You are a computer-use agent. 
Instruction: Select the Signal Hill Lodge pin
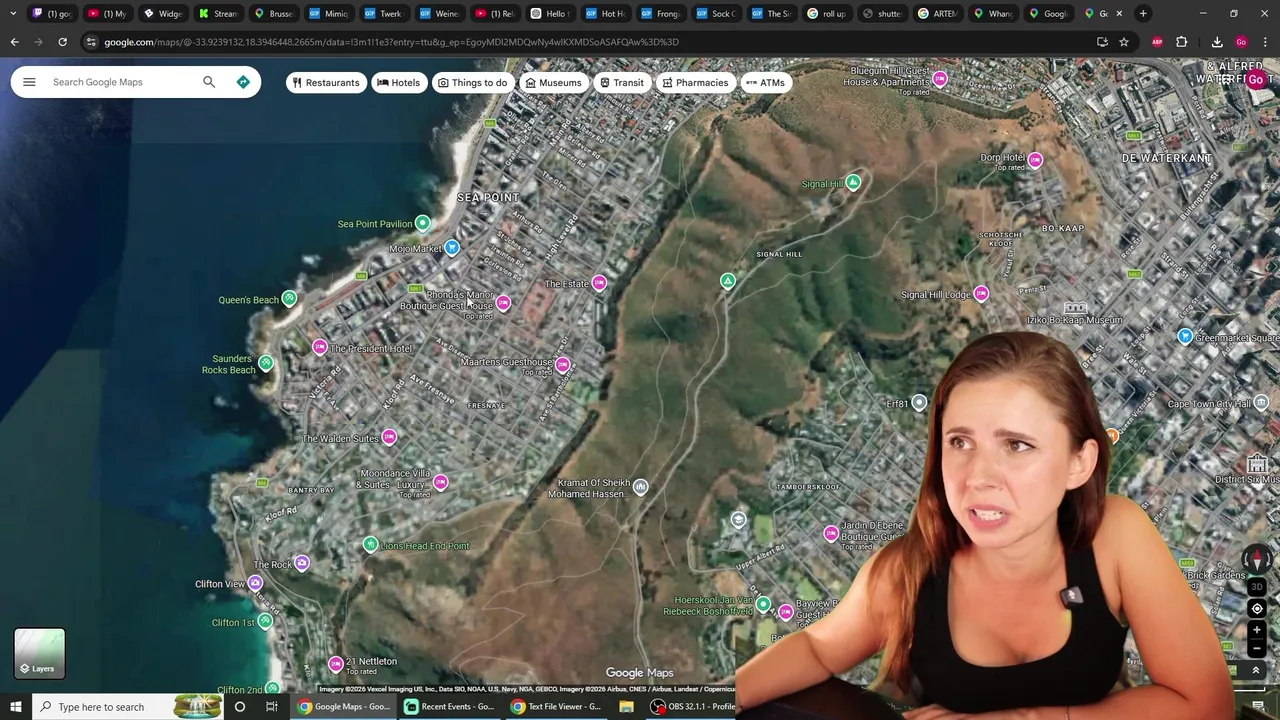point(981,294)
